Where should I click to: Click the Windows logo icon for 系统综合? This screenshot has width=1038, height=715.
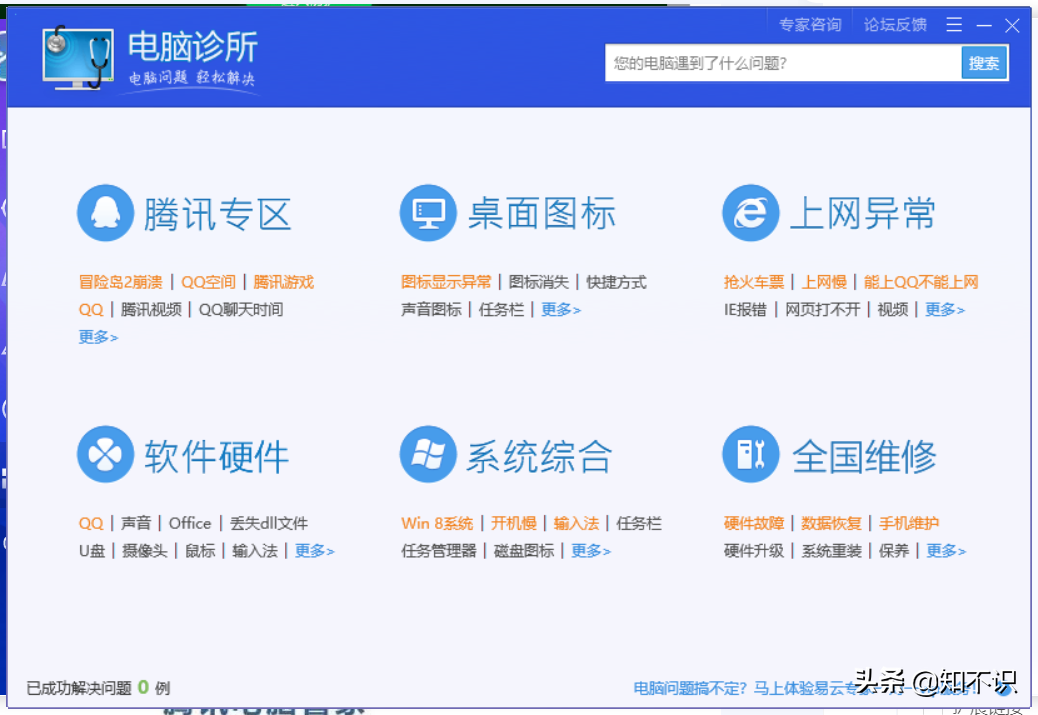click(428, 454)
